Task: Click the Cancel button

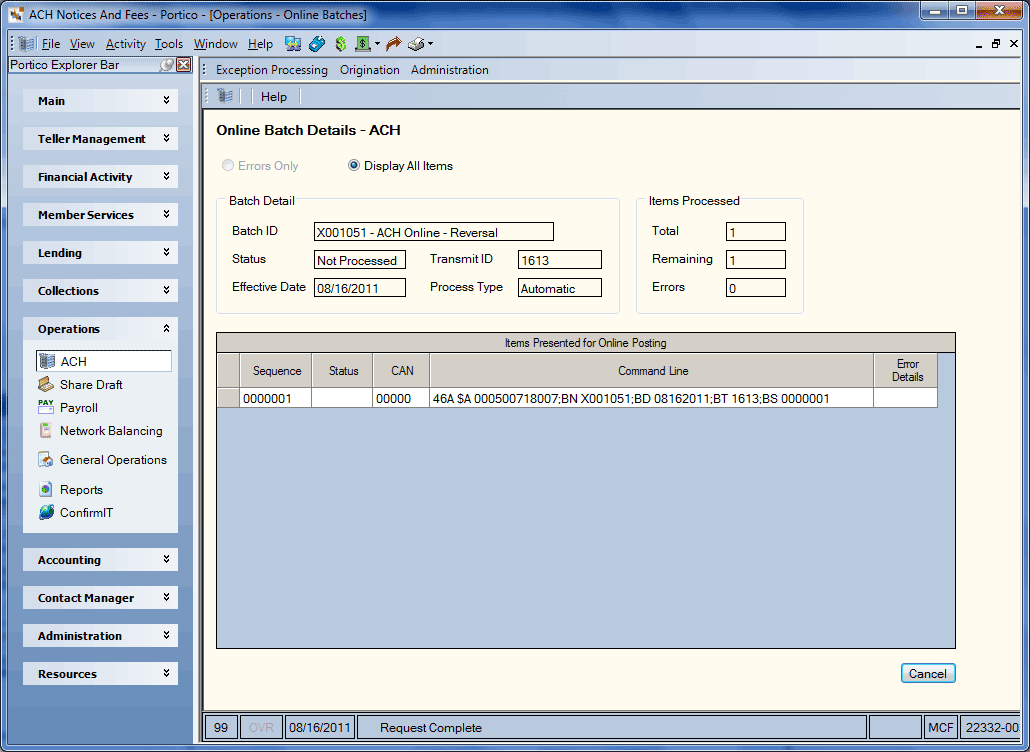Action: (928, 674)
